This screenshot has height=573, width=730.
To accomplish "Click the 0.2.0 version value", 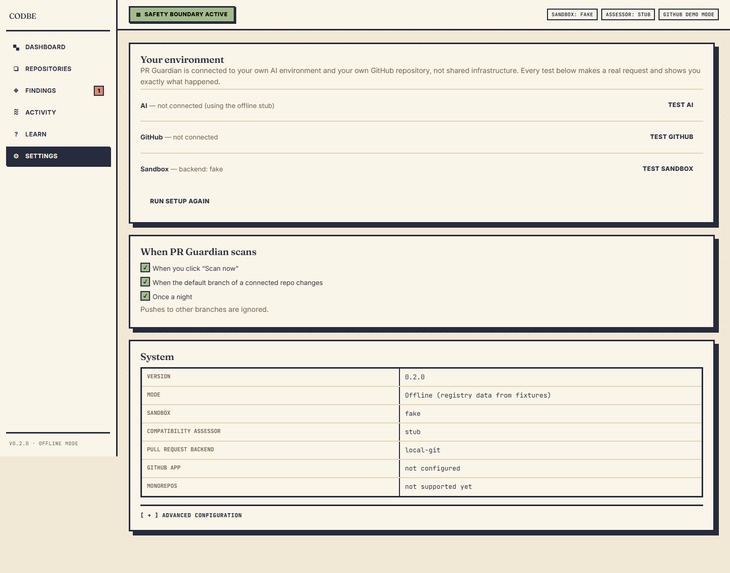I will pyautogui.click(x=414, y=377).
